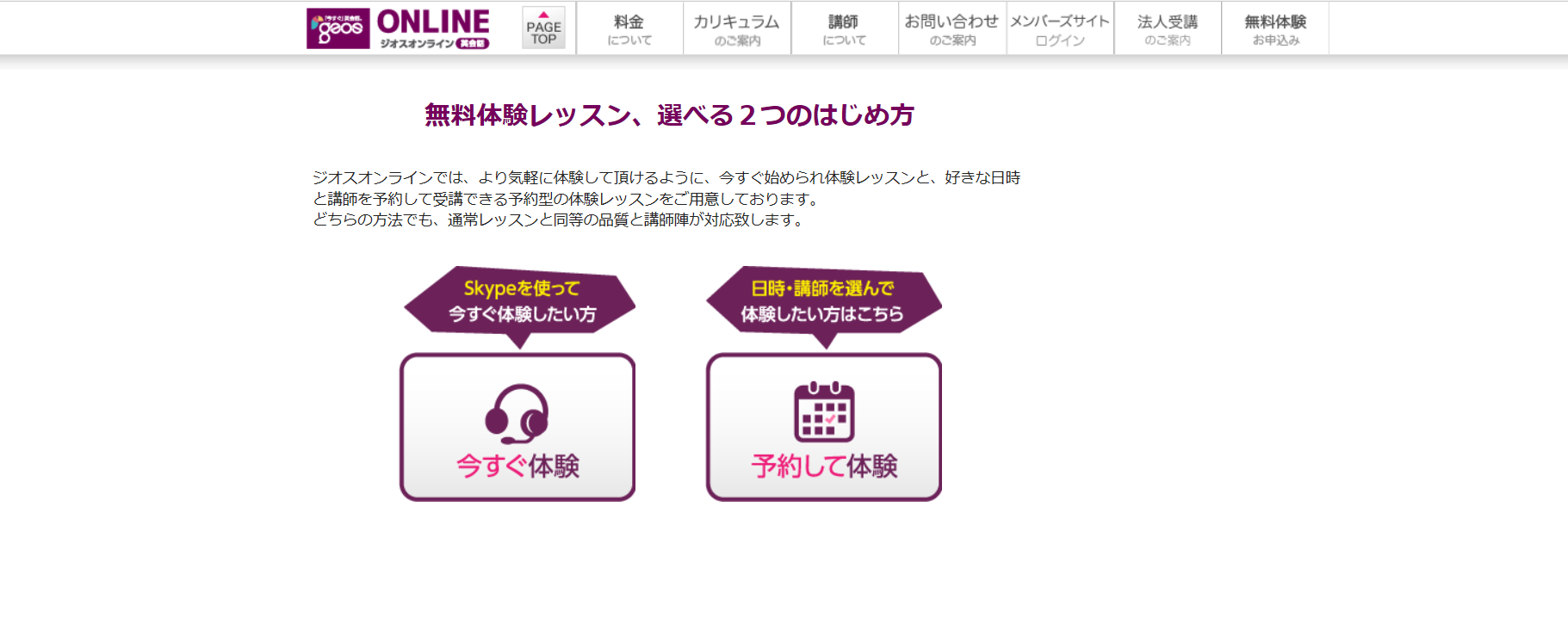Click the Skypeを使って今すぐ体験したい方 banner
This screenshot has height=637, width=1568.
520,301
